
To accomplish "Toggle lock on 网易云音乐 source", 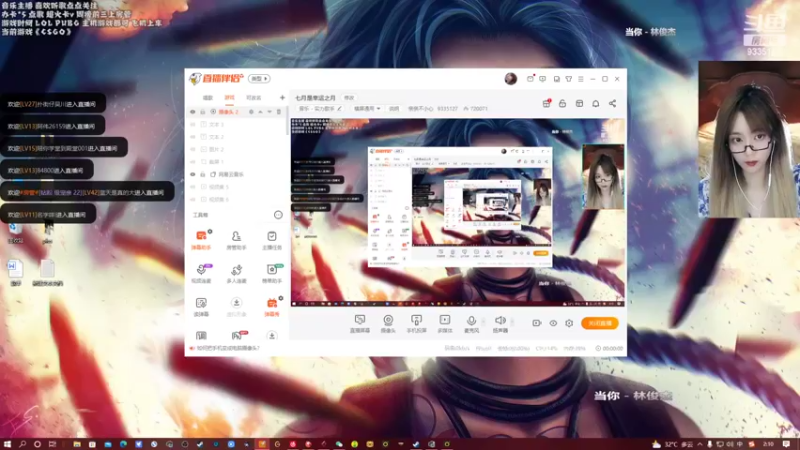I will tap(203, 174).
